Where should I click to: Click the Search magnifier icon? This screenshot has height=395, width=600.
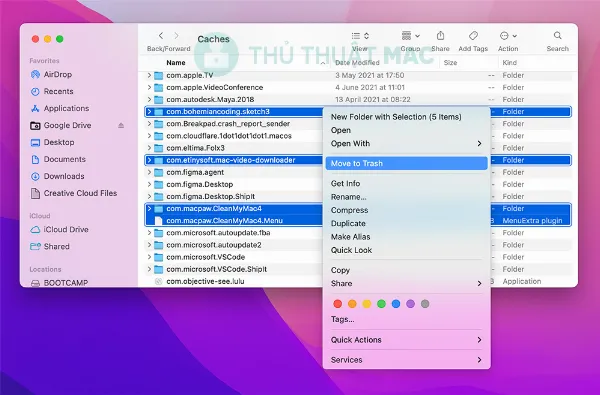pos(558,36)
